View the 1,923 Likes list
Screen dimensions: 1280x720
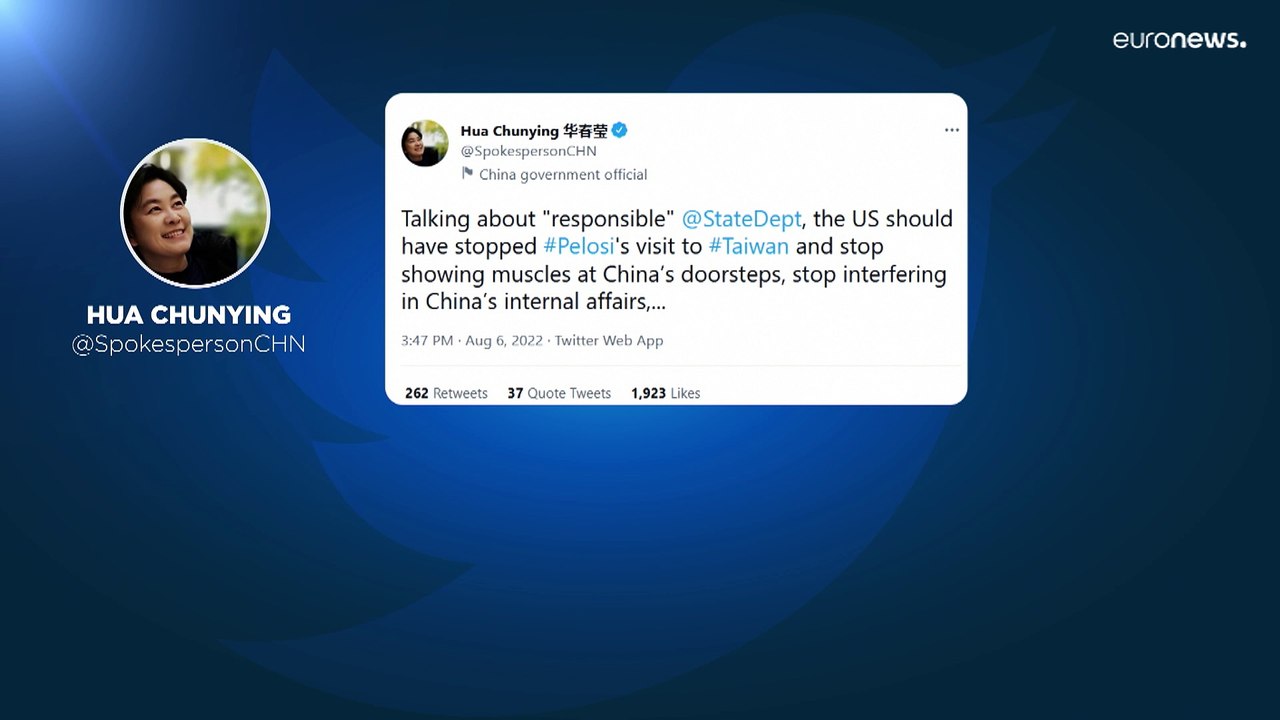click(x=666, y=393)
